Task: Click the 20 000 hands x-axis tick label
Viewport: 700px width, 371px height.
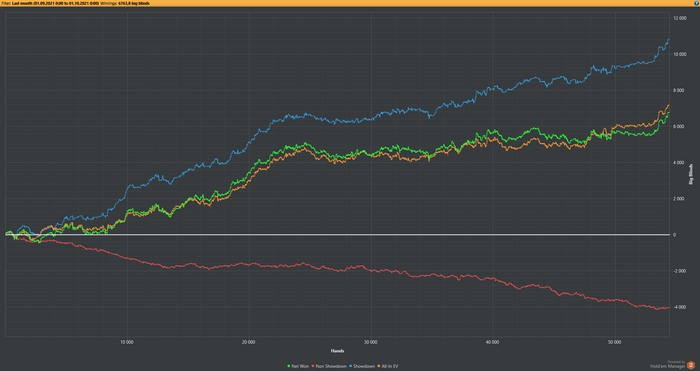Action: coord(249,342)
